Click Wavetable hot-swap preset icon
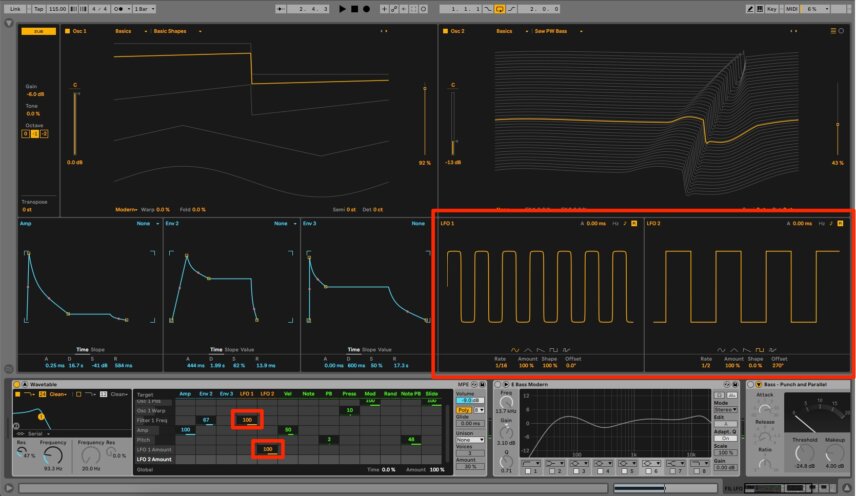 pos(474,385)
